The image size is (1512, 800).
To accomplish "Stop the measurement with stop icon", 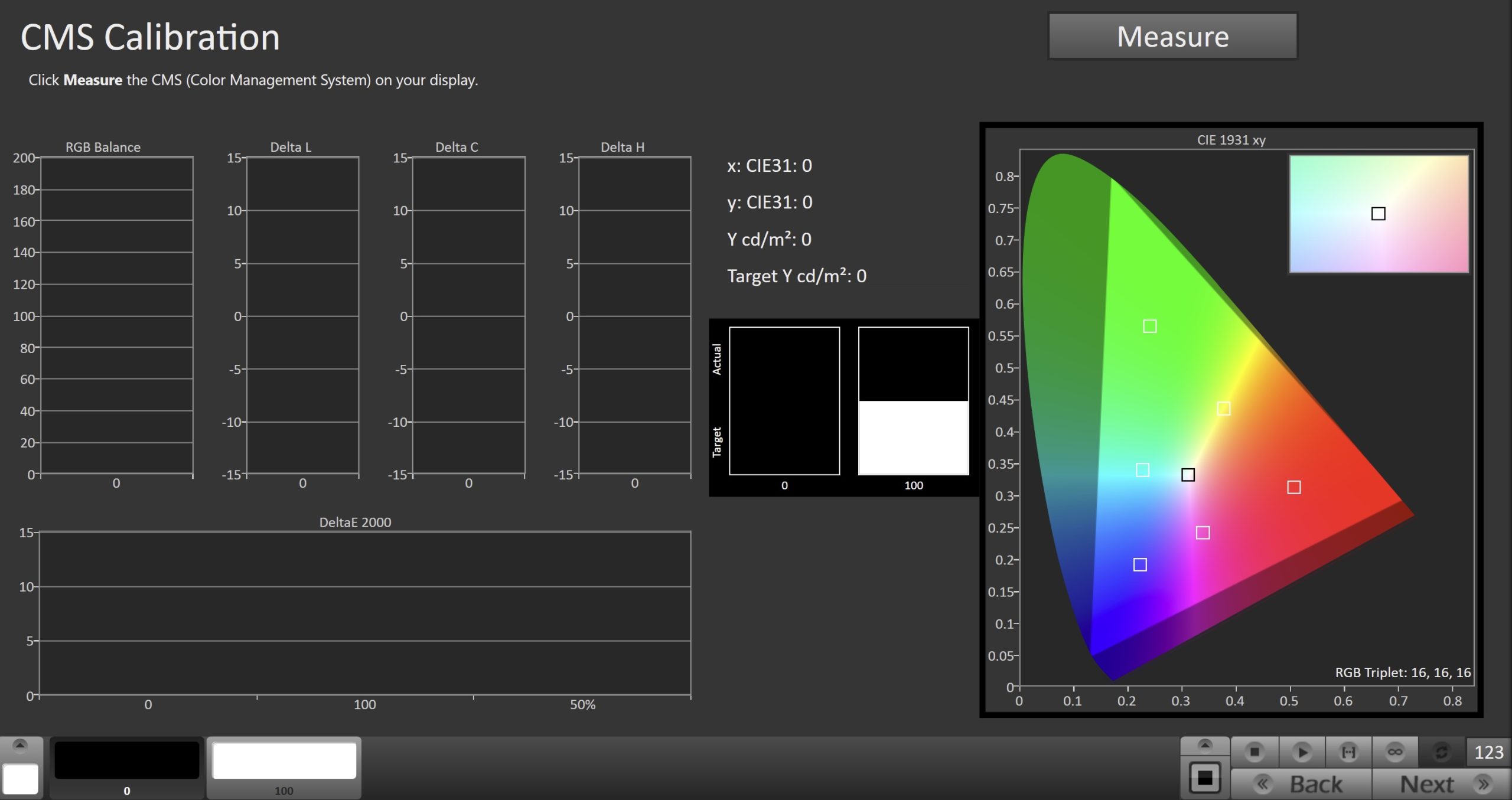I will pyautogui.click(x=1255, y=752).
